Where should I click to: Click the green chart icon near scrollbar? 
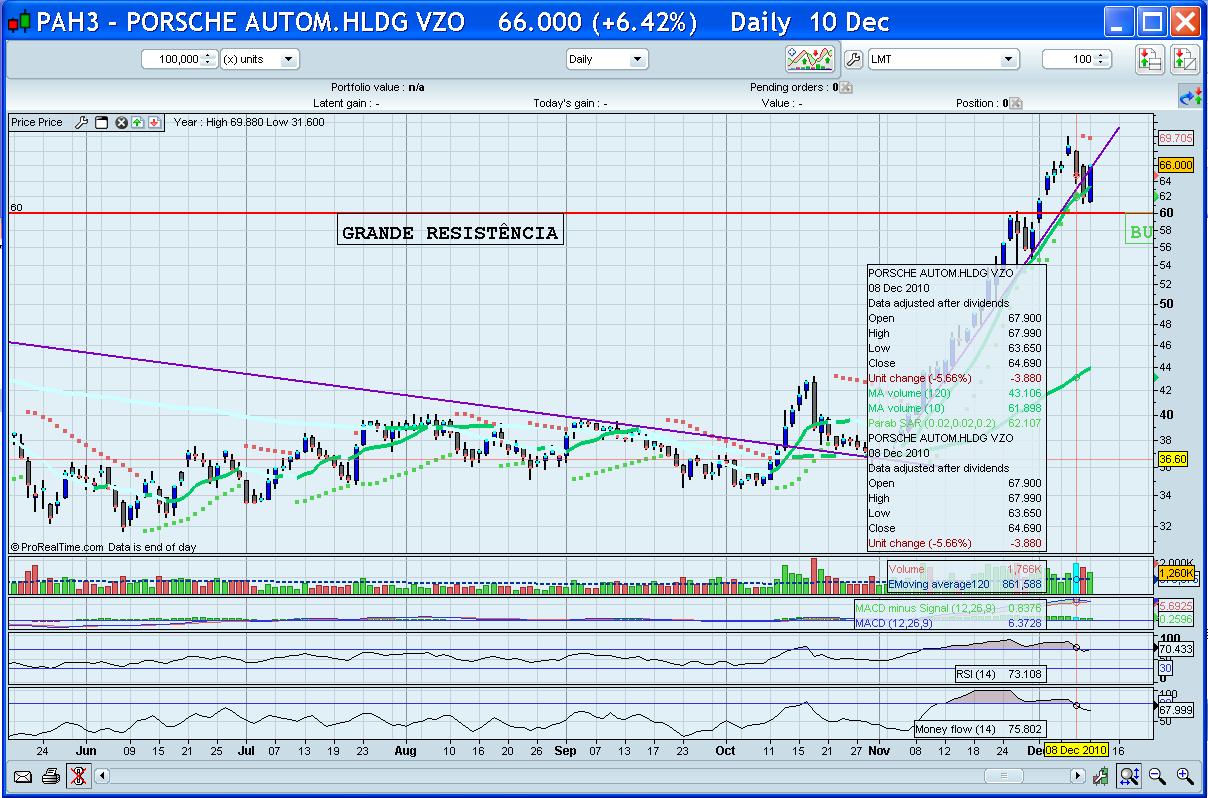[x=1101, y=775]
